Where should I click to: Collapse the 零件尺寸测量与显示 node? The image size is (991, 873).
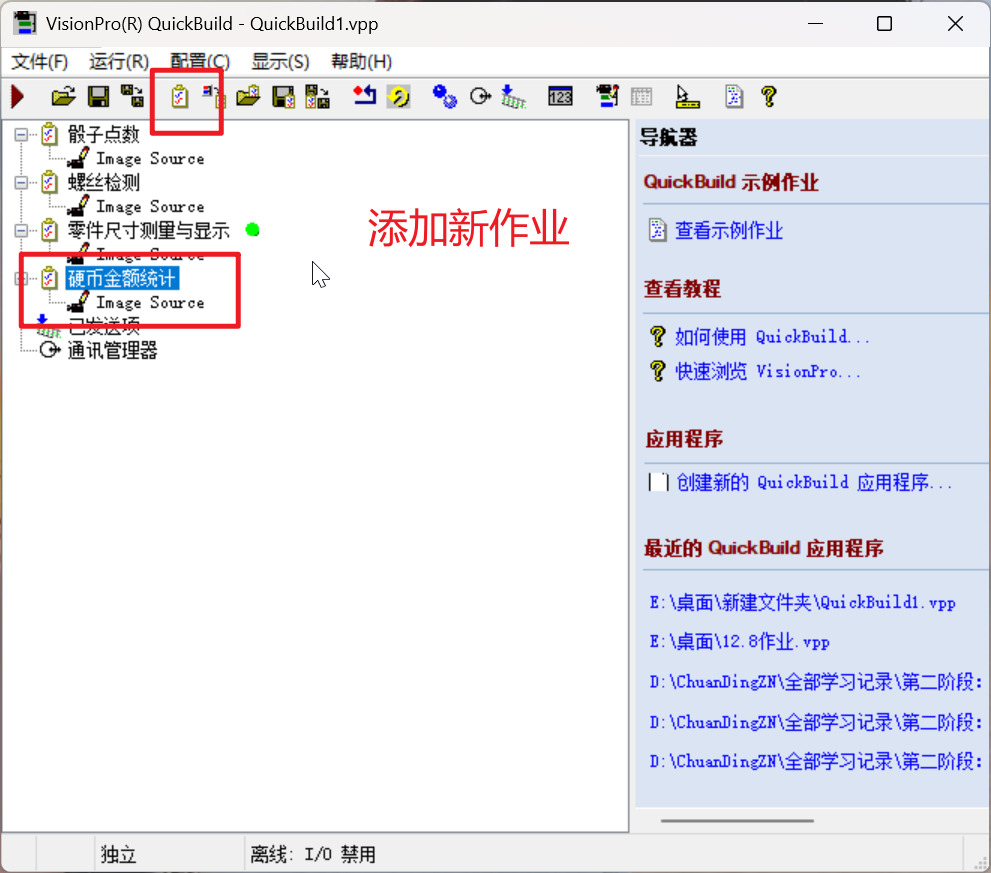(21, 231)
